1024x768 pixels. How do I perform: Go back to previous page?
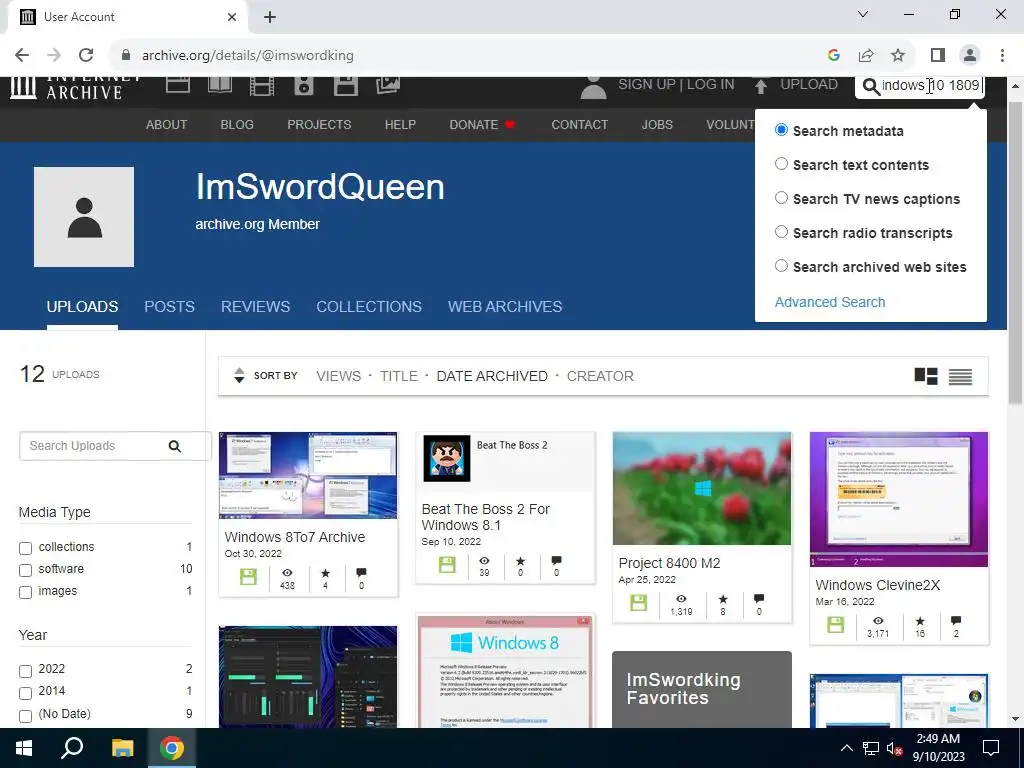click(22, 56)
